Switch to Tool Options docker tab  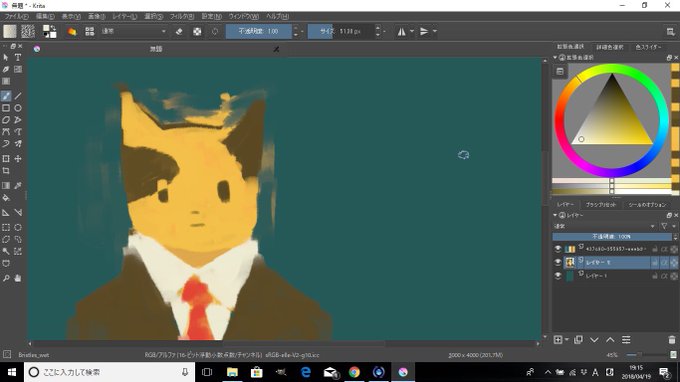point(647,204)
